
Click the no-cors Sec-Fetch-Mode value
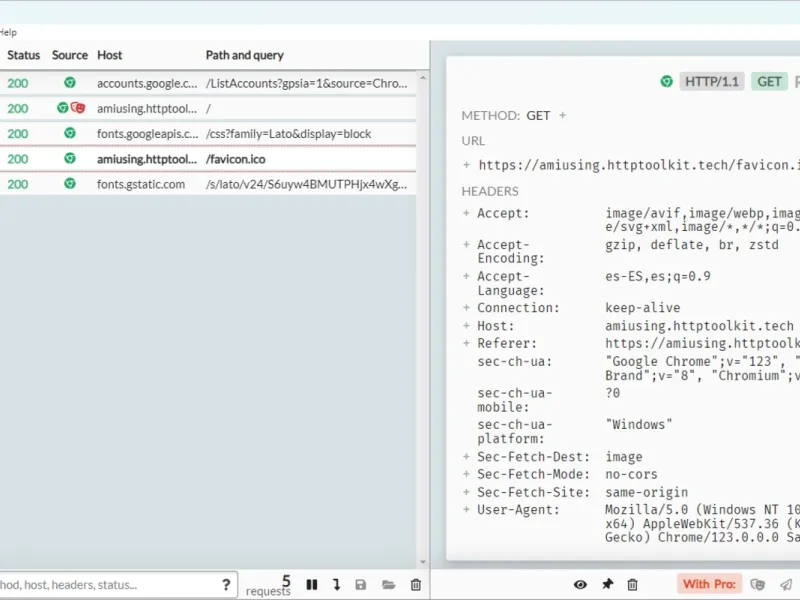[x=631, y=474]
